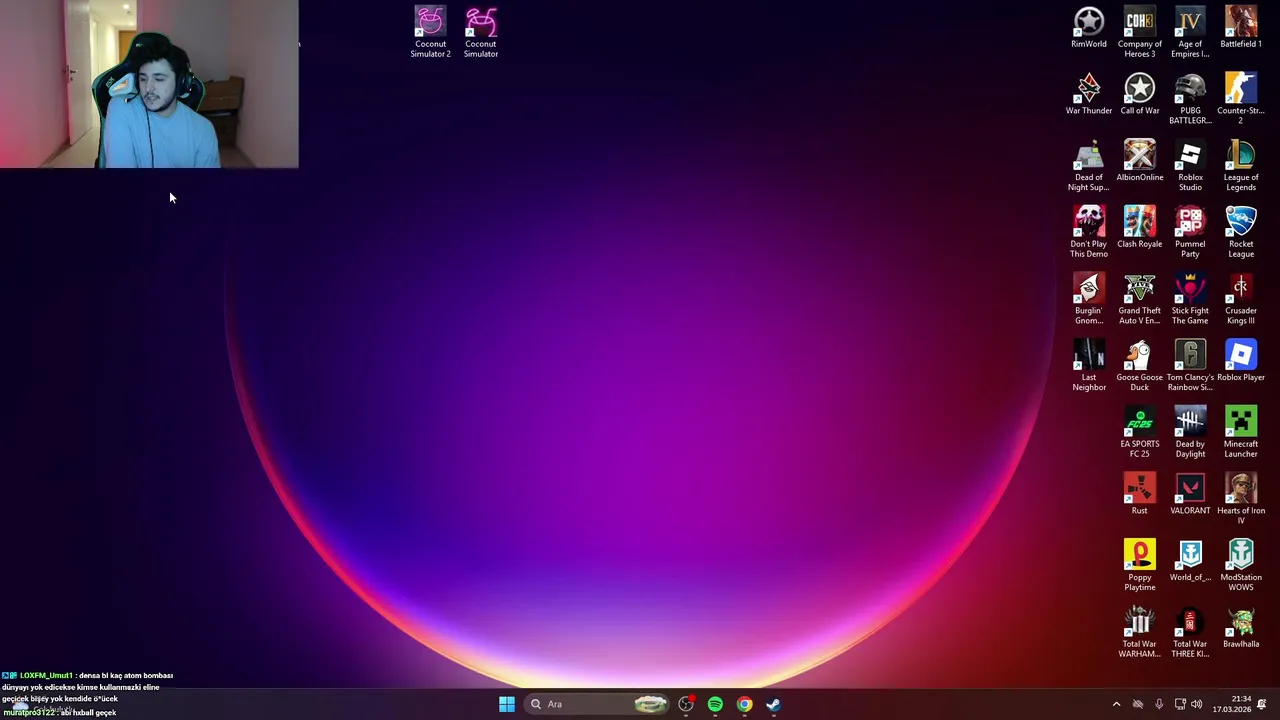Viewport: 1280px width, 720px height.
Task: Launch Pummel Party shortcut
Action: 1190,232
